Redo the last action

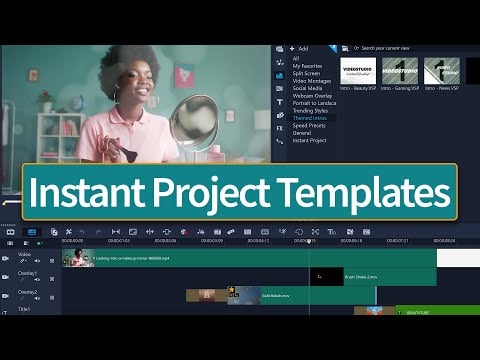98,232
